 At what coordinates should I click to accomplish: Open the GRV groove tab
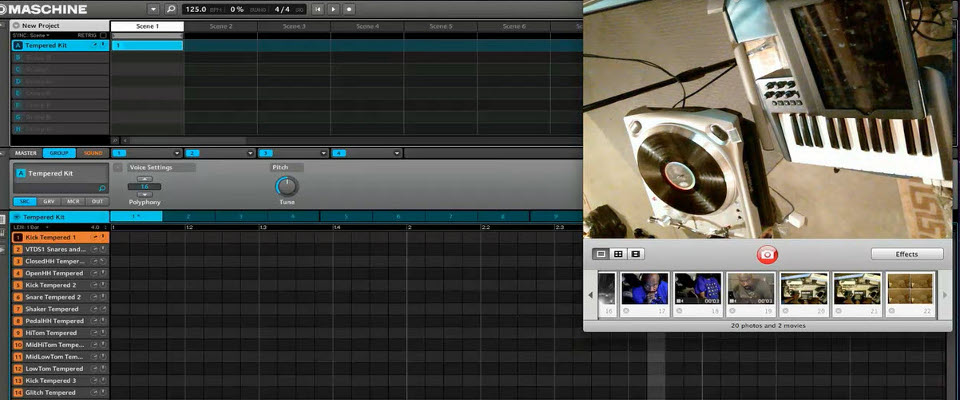[x=48, y=201]
